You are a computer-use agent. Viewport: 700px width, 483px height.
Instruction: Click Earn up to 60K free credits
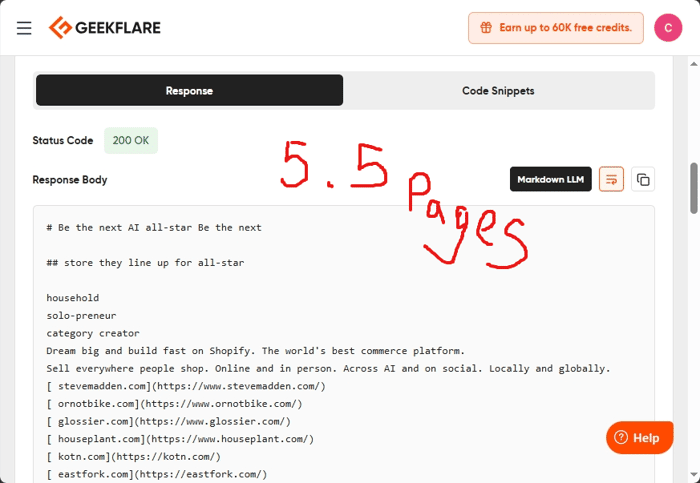(565, 28)
